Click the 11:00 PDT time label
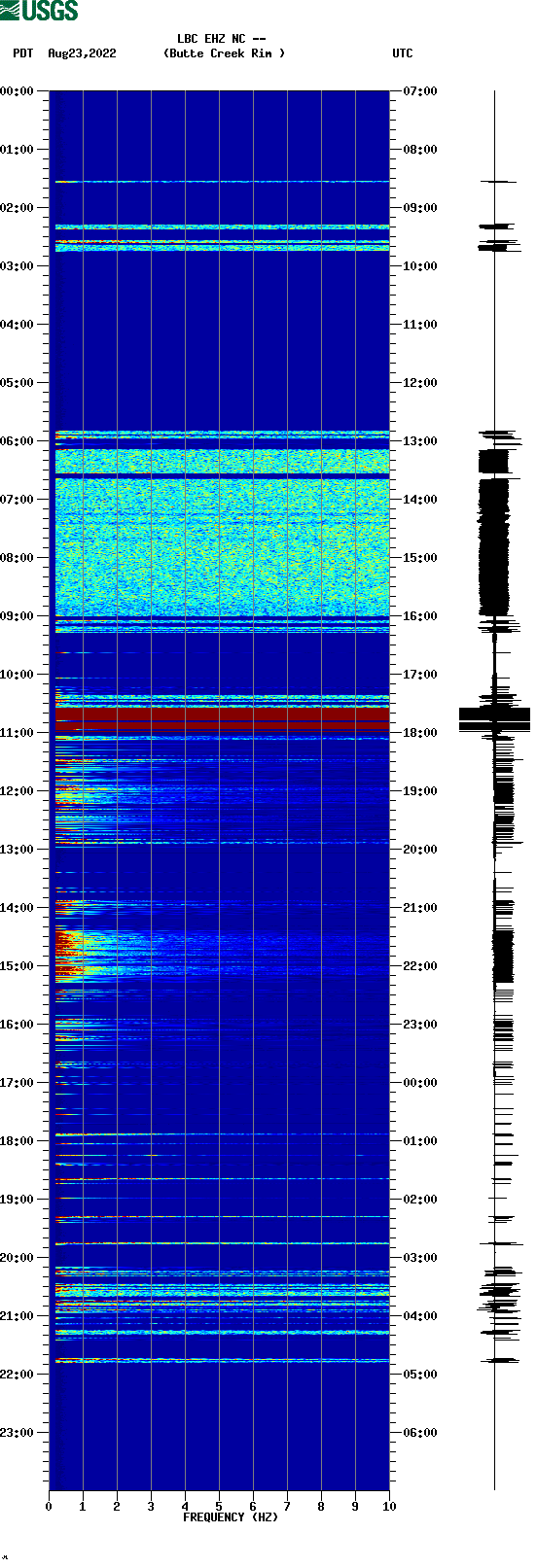The width and height of the screenshot is (537, 1568). click(x=18, y=733)
